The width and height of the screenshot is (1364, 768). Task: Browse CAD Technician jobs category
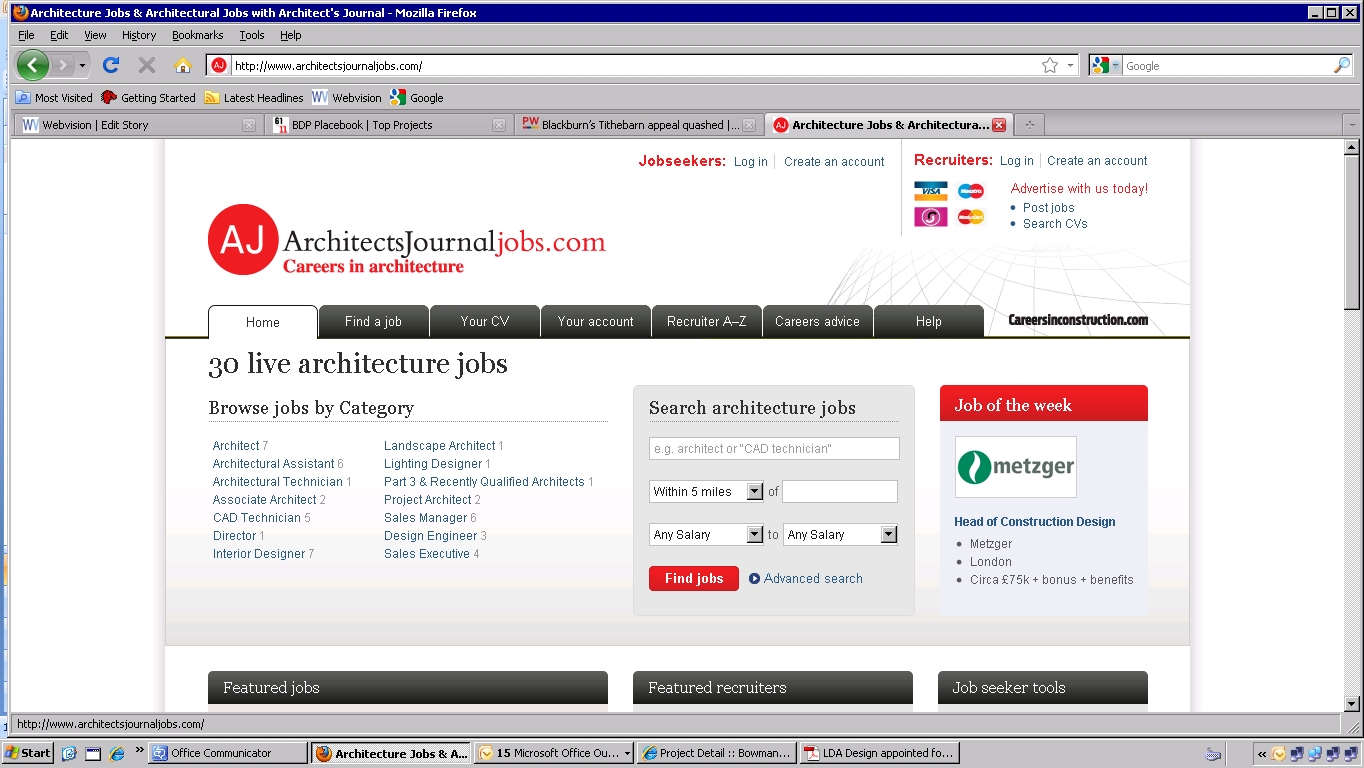point(256,517)
